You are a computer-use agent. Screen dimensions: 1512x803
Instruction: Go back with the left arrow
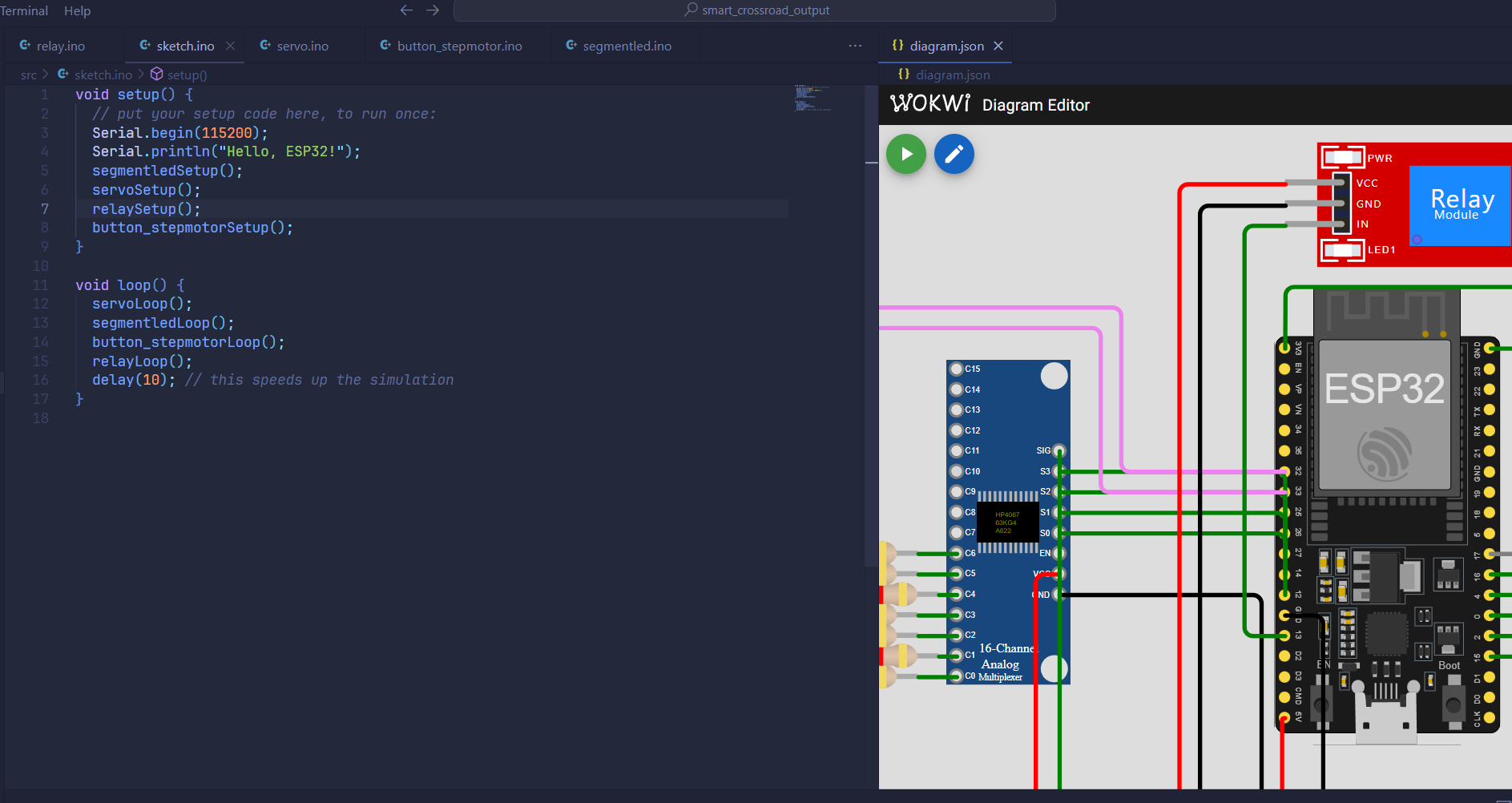406,10
